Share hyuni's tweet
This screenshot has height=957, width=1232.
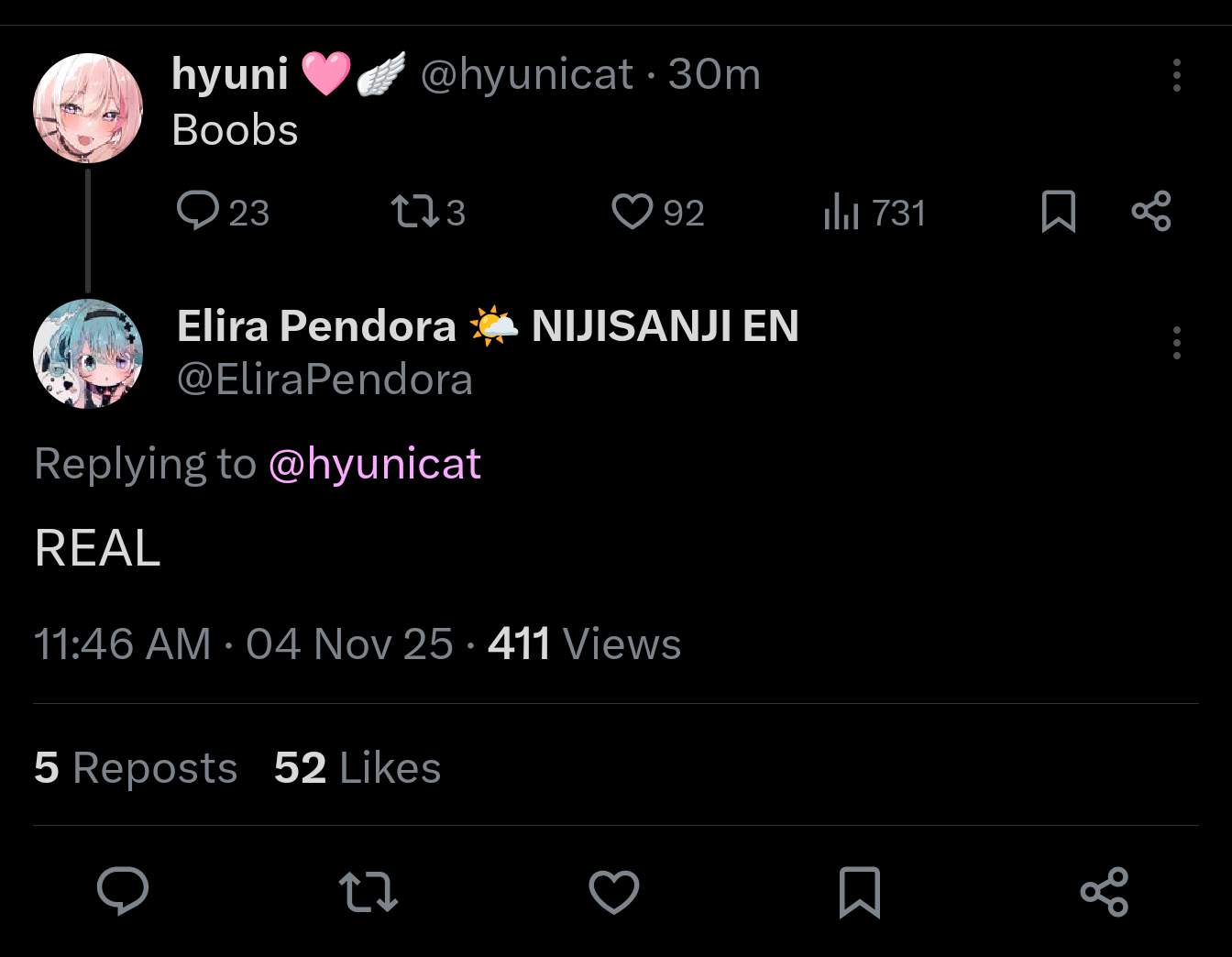tap(1151, 212)
